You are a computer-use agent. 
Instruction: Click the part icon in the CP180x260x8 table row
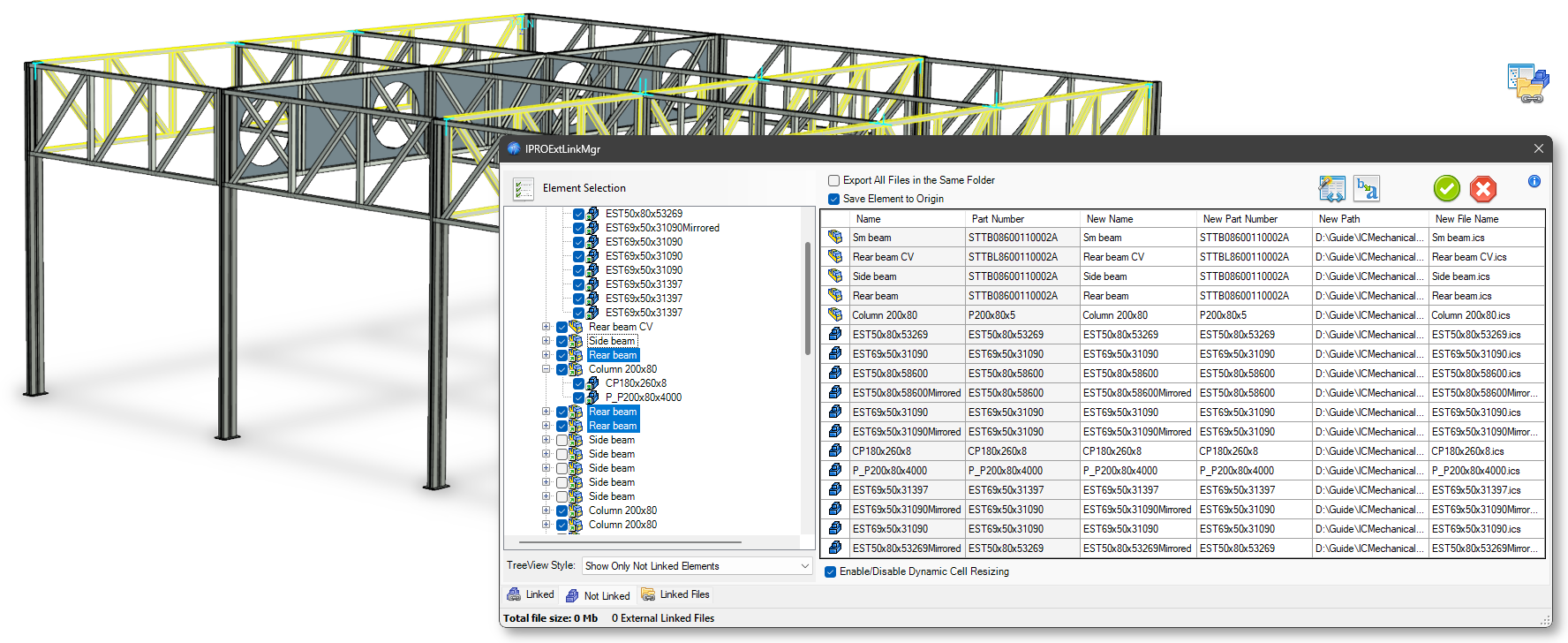pos(835,450)
